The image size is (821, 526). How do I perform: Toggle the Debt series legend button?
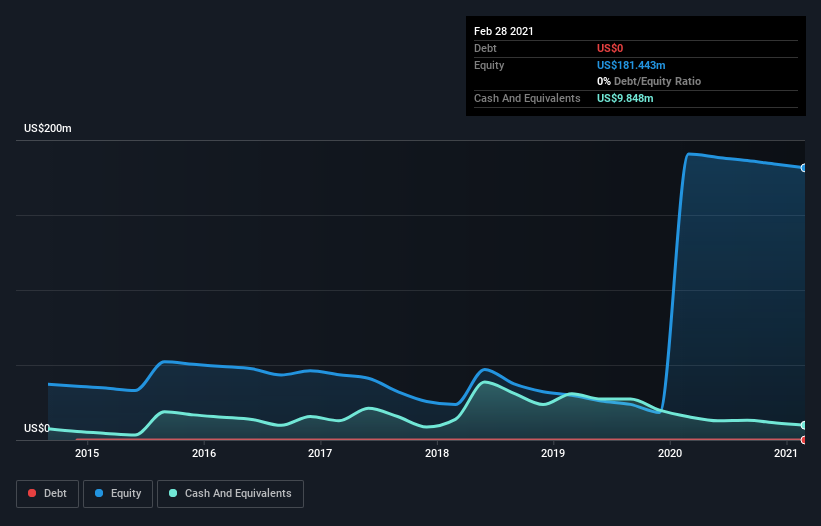47,494
